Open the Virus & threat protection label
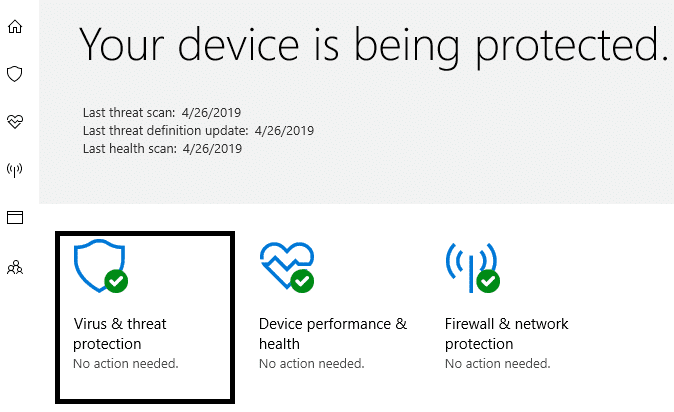 [120, 334]
